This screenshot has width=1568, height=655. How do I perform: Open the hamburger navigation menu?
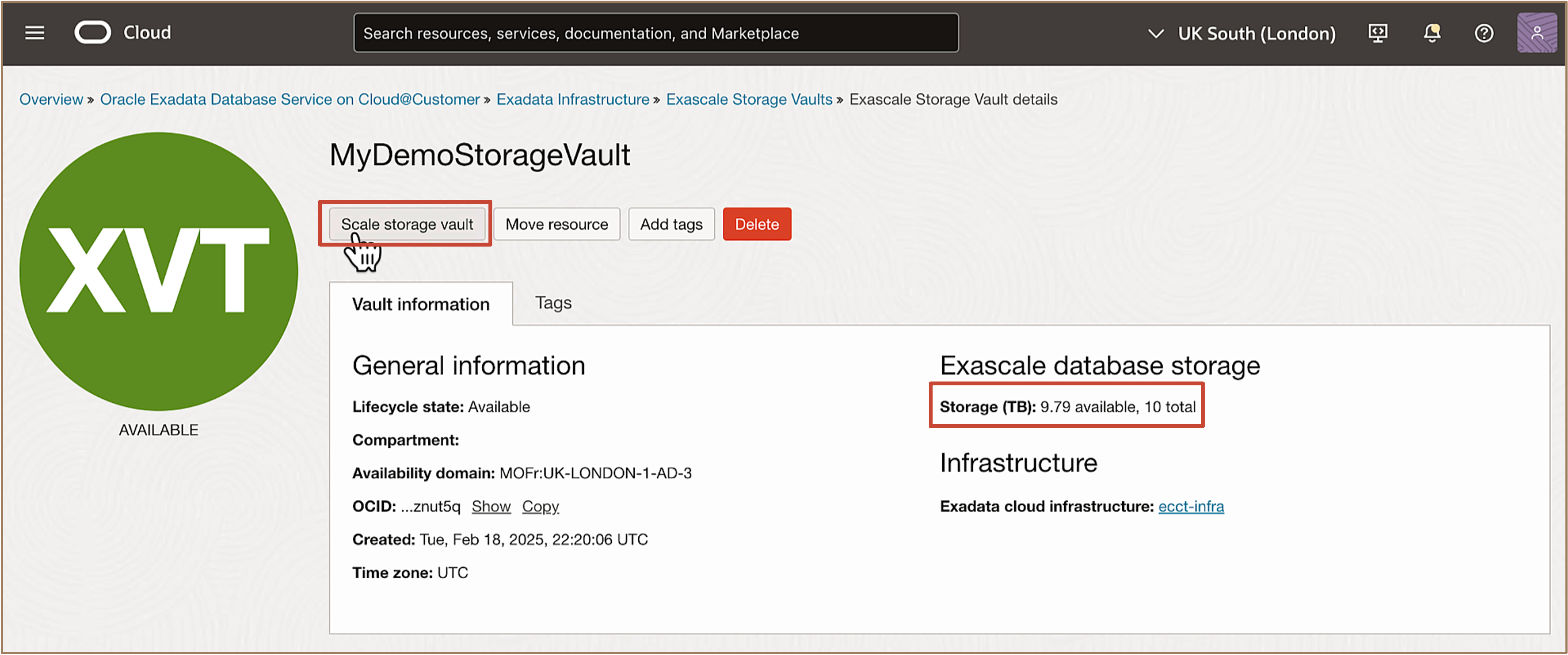tap(35, 33)
